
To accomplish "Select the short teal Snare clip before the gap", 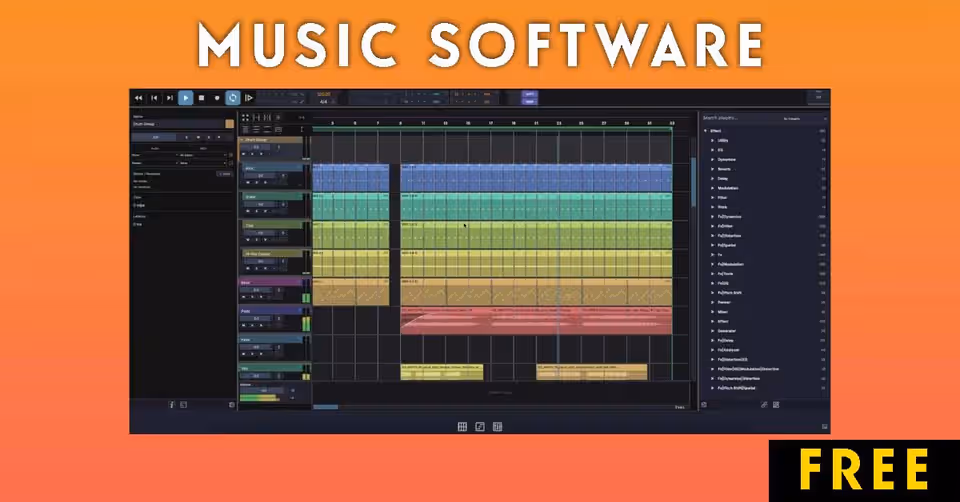I will tap(351, 206).
